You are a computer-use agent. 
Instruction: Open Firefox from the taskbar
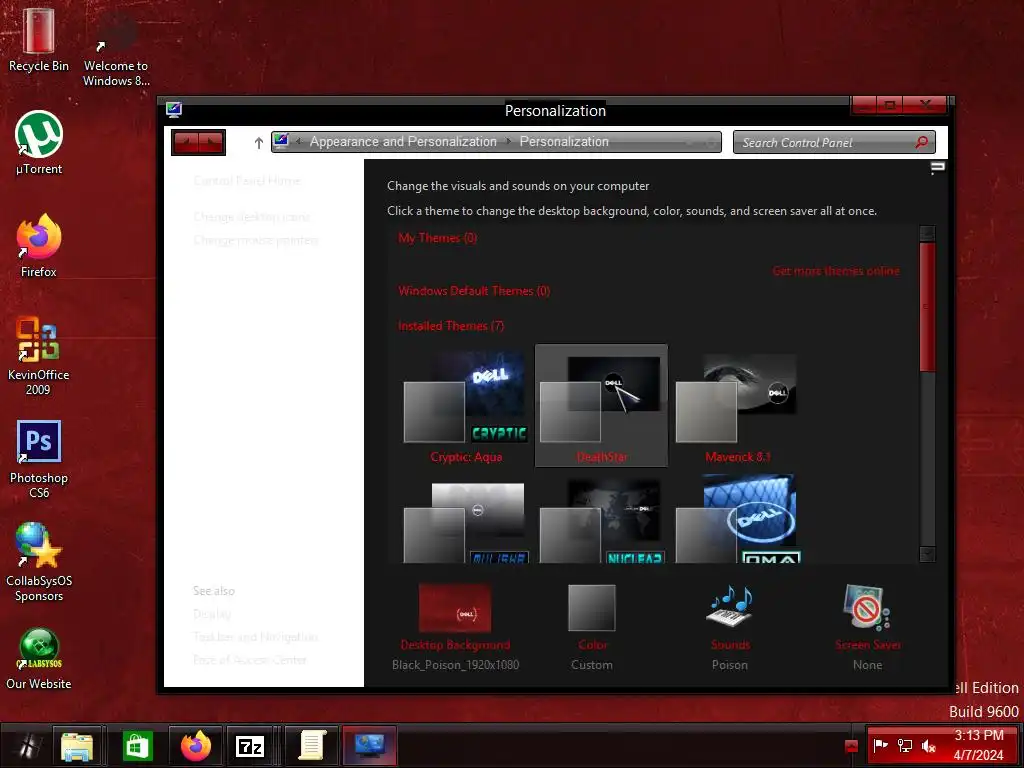coord(196,746)
